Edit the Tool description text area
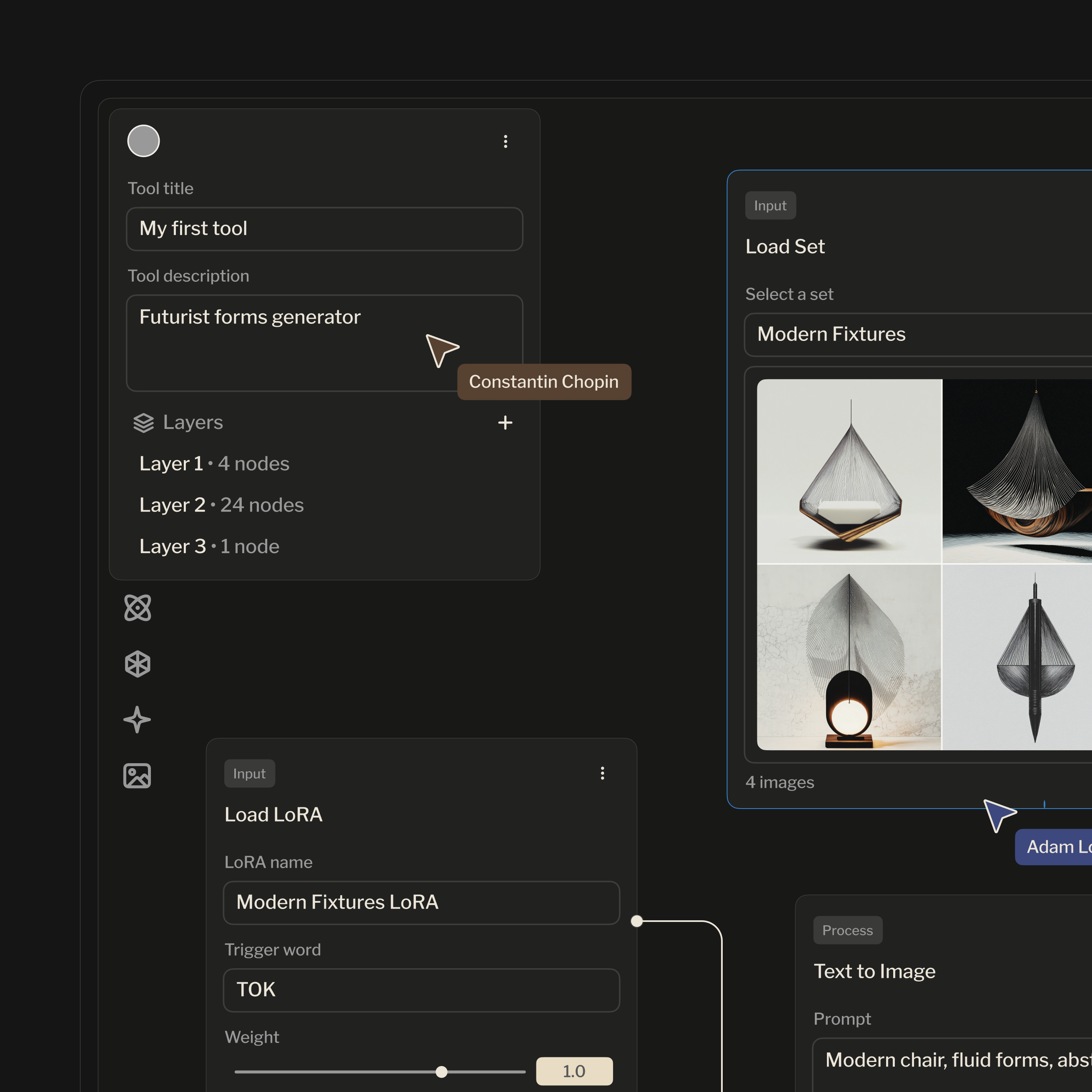1092x1092 pixels. coord(324,343)
